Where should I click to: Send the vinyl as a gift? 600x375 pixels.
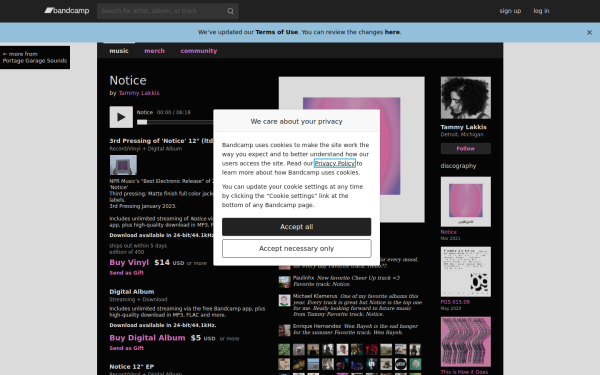pos(127,273)
